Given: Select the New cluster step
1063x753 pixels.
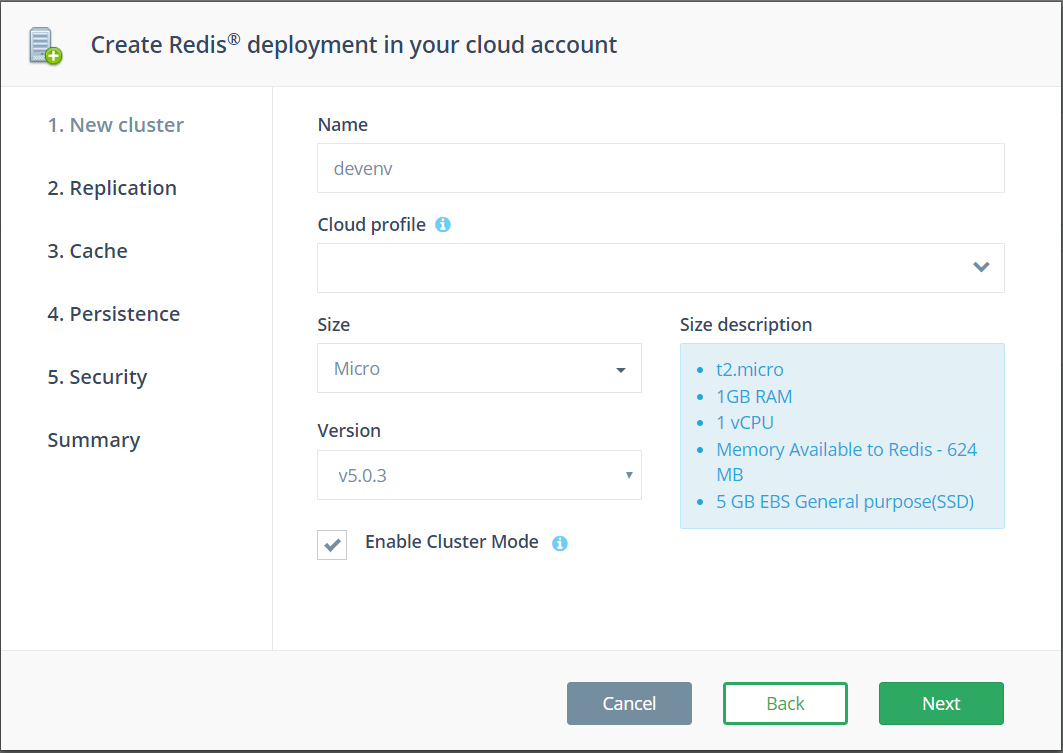Looking at the screenshot, I should click(x=115, y=125).
